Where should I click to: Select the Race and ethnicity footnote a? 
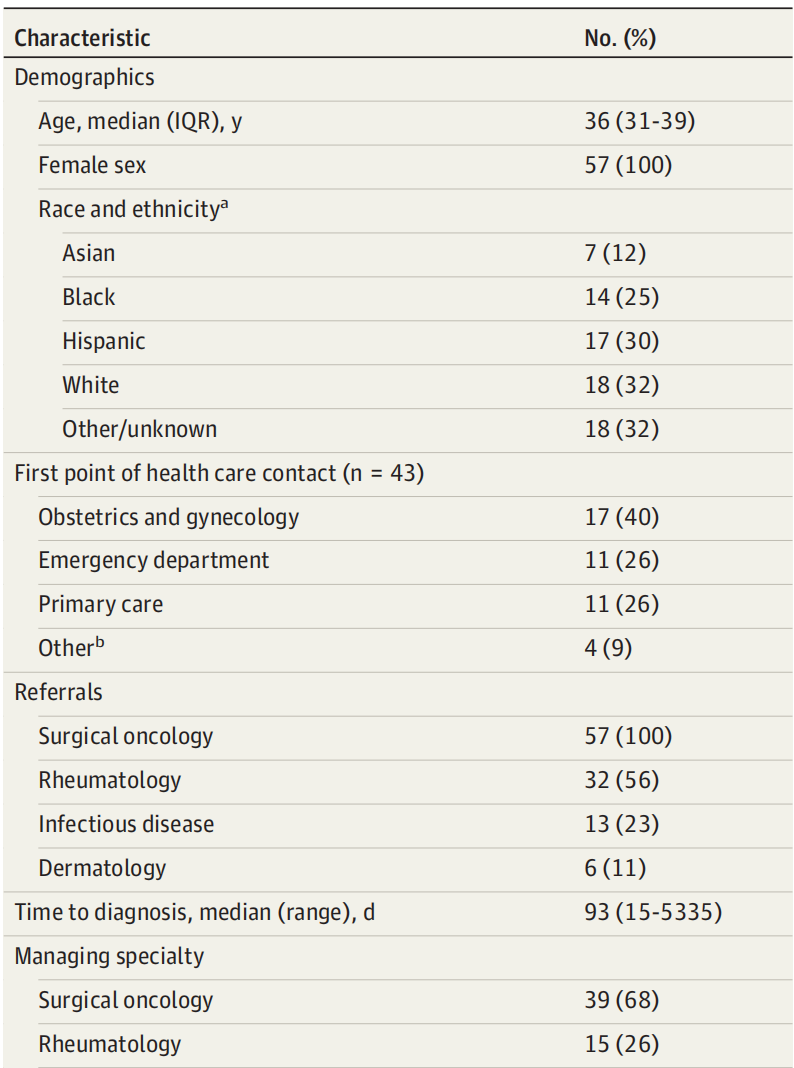[x=225, y=204]
